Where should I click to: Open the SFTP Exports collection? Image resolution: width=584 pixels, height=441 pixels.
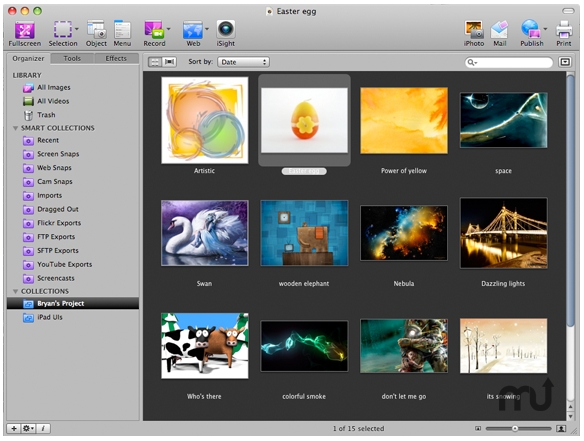(x=73, y=251)
